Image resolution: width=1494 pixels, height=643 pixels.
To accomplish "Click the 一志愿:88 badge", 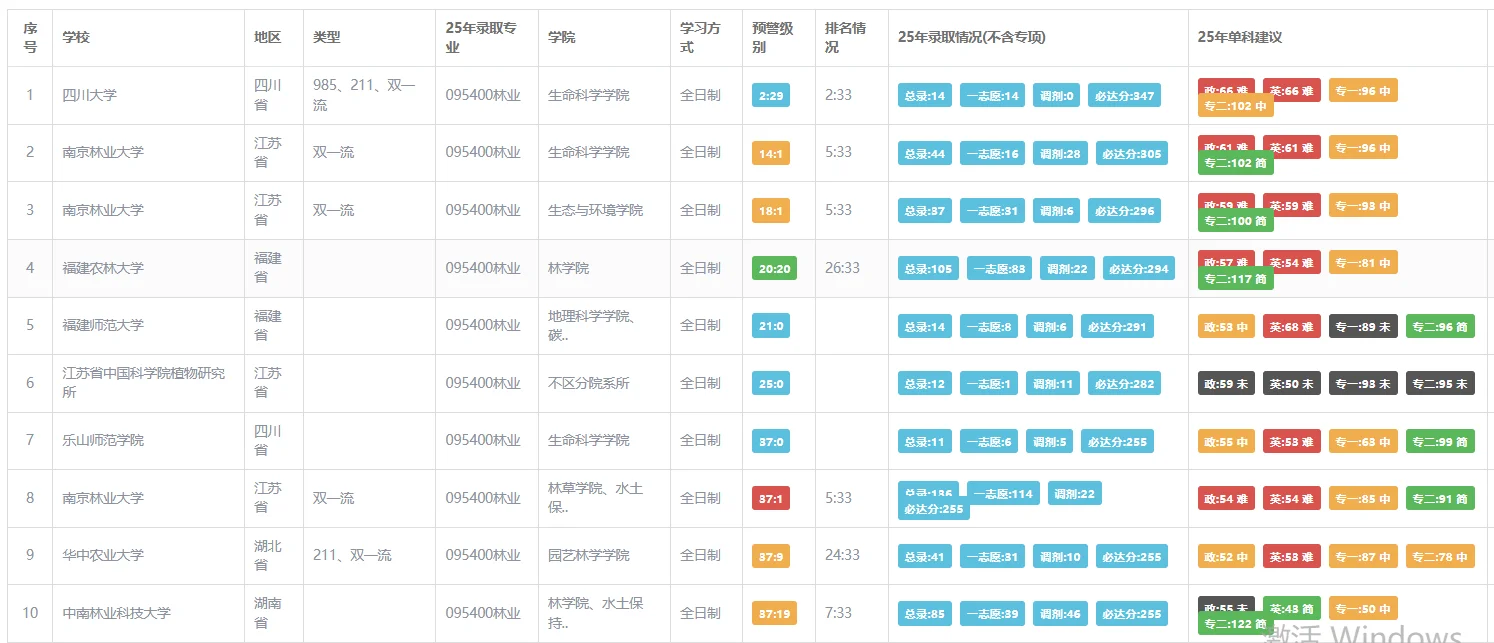I will coord(999,269).
